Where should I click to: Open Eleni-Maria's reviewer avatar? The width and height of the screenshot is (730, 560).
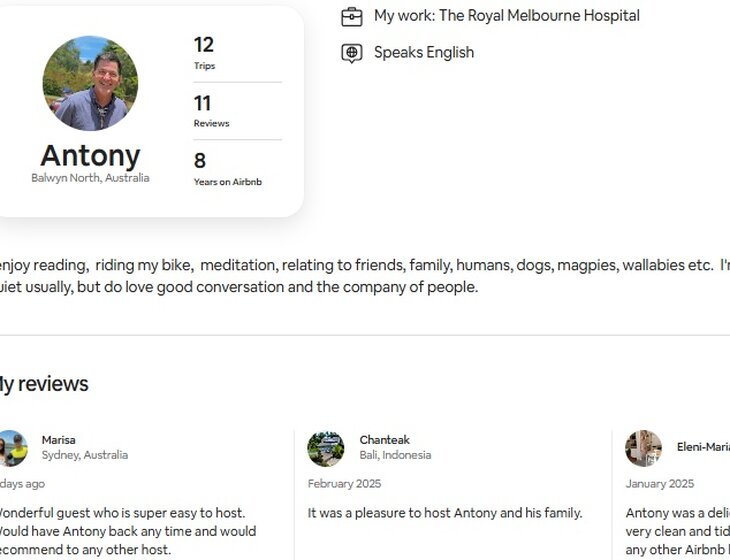click(643, 449)
